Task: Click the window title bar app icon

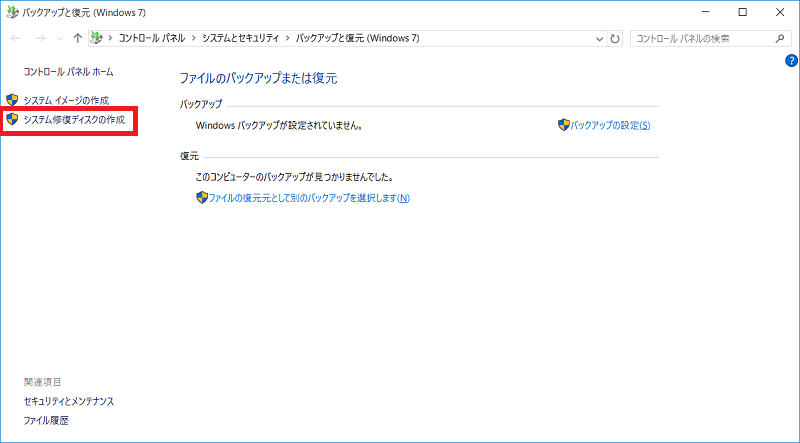Action: point(12,13)
